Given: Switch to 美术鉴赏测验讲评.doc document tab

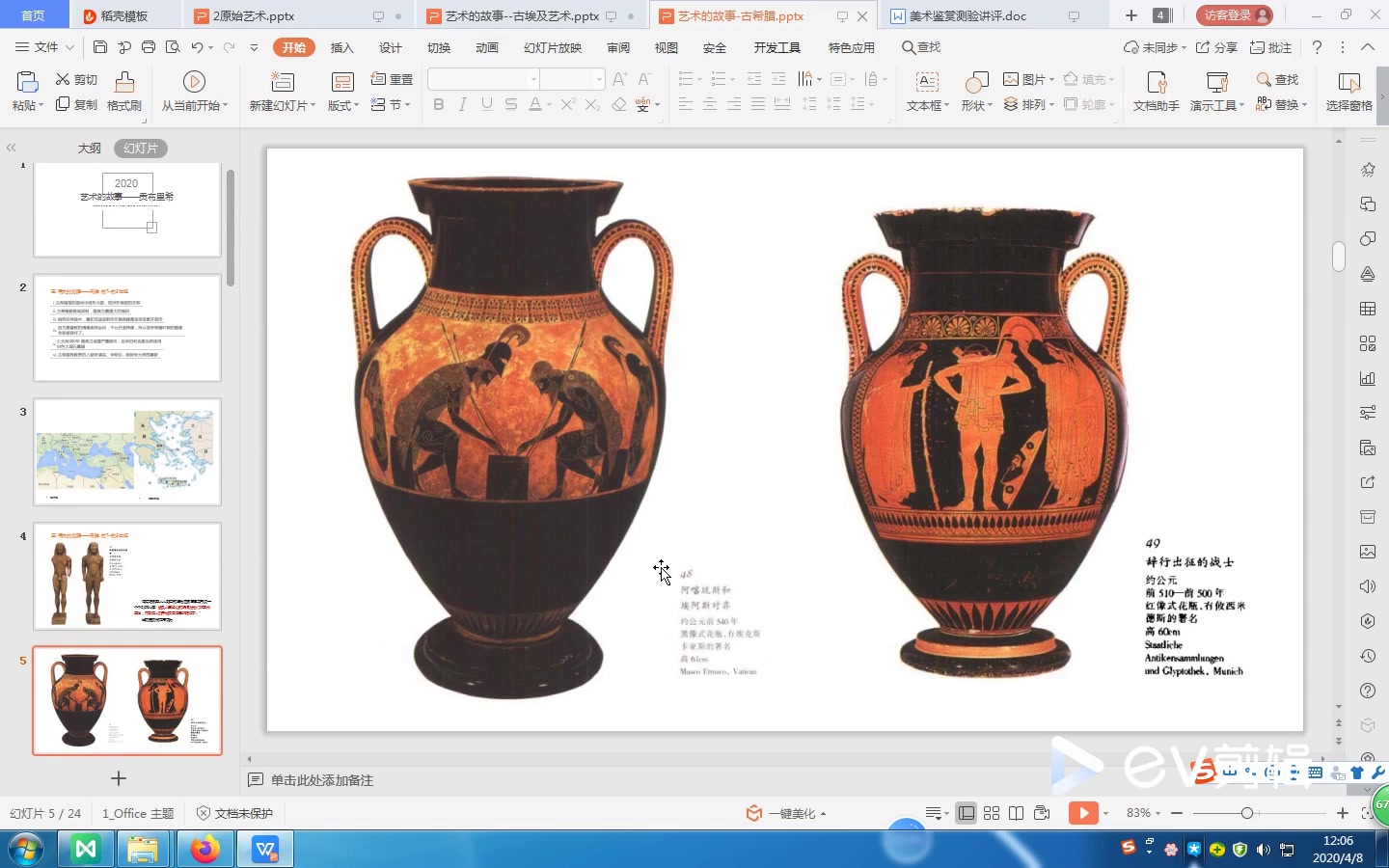Looking at the screenshot, I should point(968,15).
